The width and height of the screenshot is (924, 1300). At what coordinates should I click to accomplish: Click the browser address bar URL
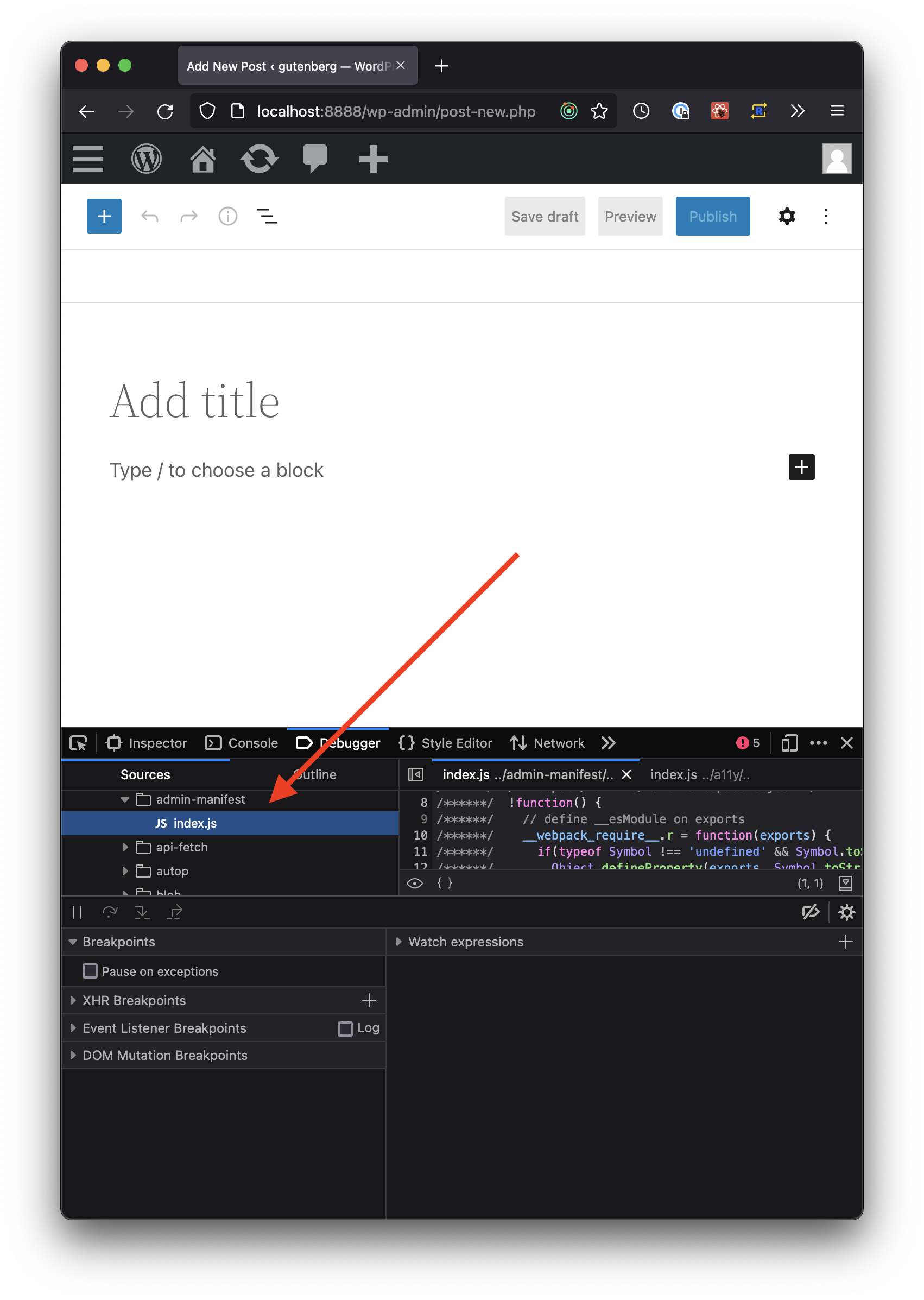pos(396,111)
